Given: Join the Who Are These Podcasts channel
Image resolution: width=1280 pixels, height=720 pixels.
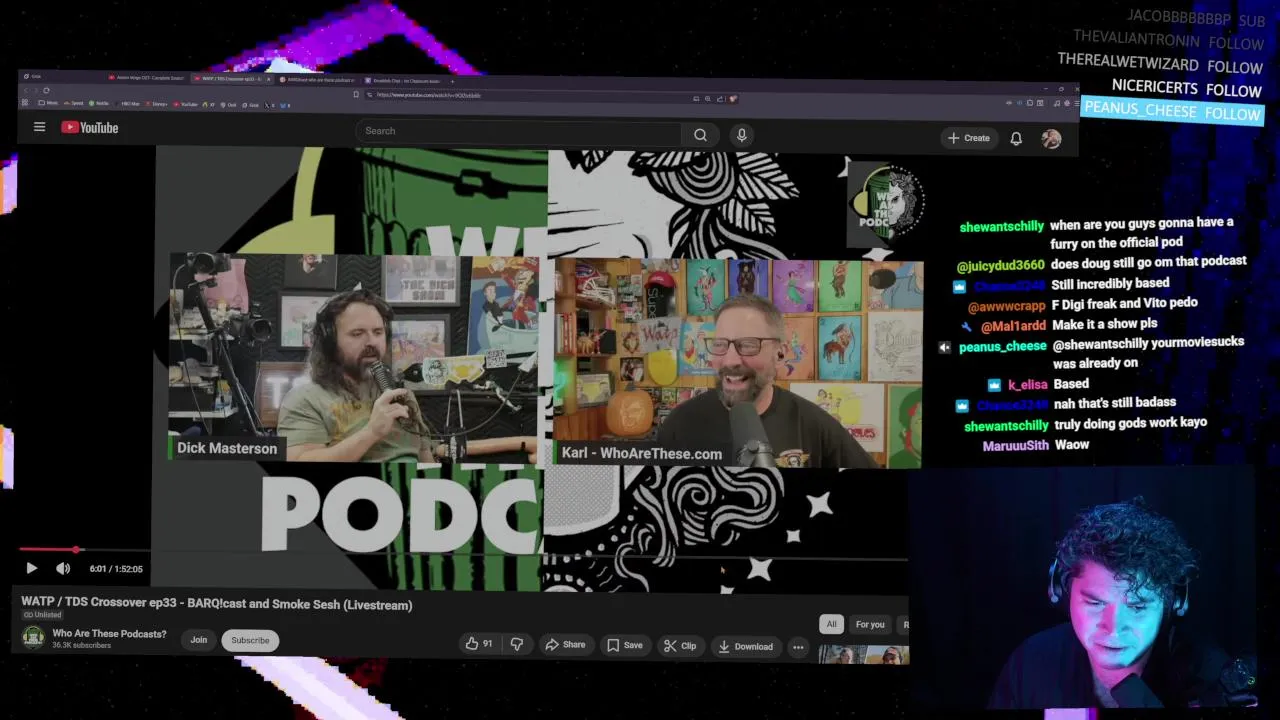Looking at the screenshot, I should [199, 640].
